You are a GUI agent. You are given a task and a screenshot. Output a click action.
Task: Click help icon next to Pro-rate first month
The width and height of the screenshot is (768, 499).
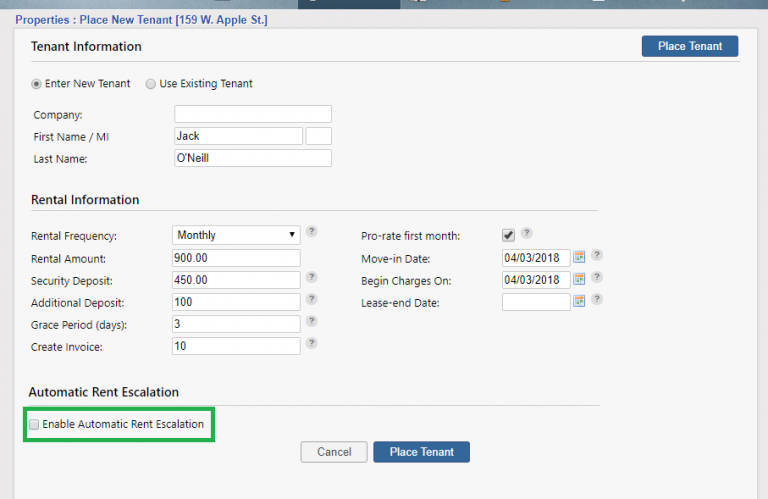coord(527,234)
